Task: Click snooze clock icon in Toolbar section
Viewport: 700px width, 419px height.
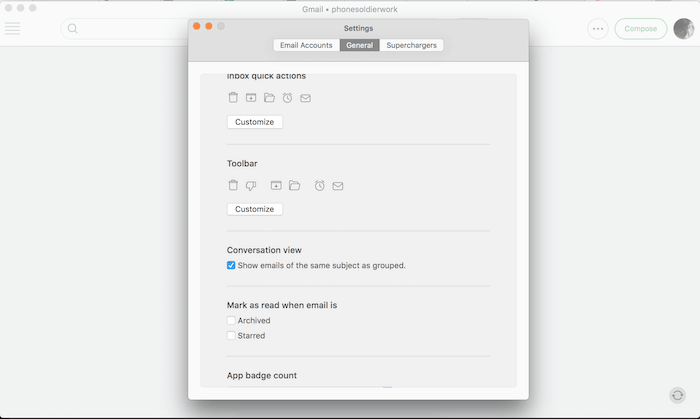Action: 320,185
